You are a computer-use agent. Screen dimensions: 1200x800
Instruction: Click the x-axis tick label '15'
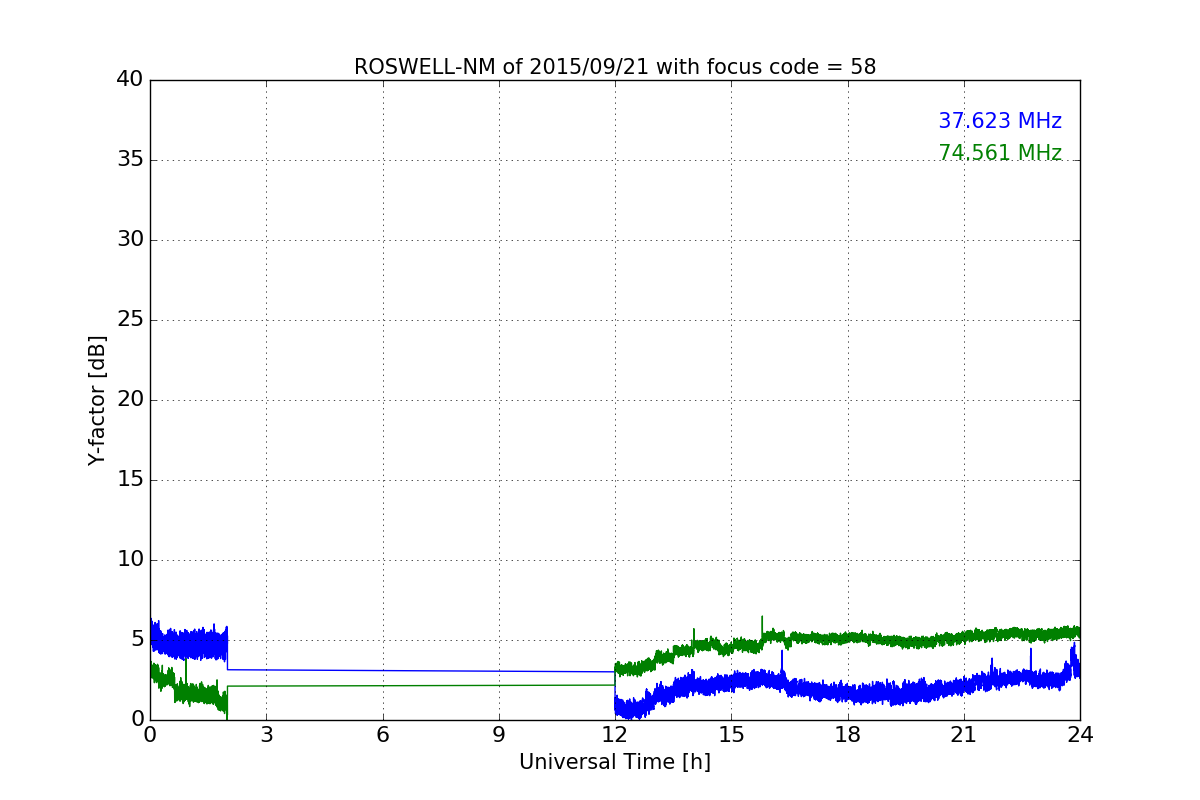point(731,735)
